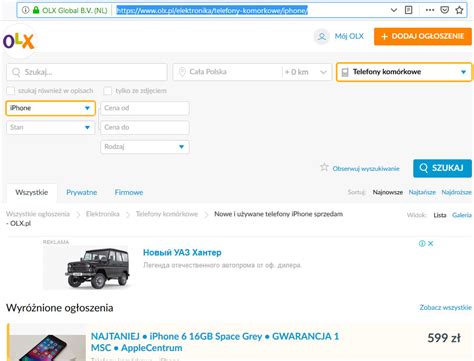
Task: Click the 599 zł price
Action: [444, 338]
